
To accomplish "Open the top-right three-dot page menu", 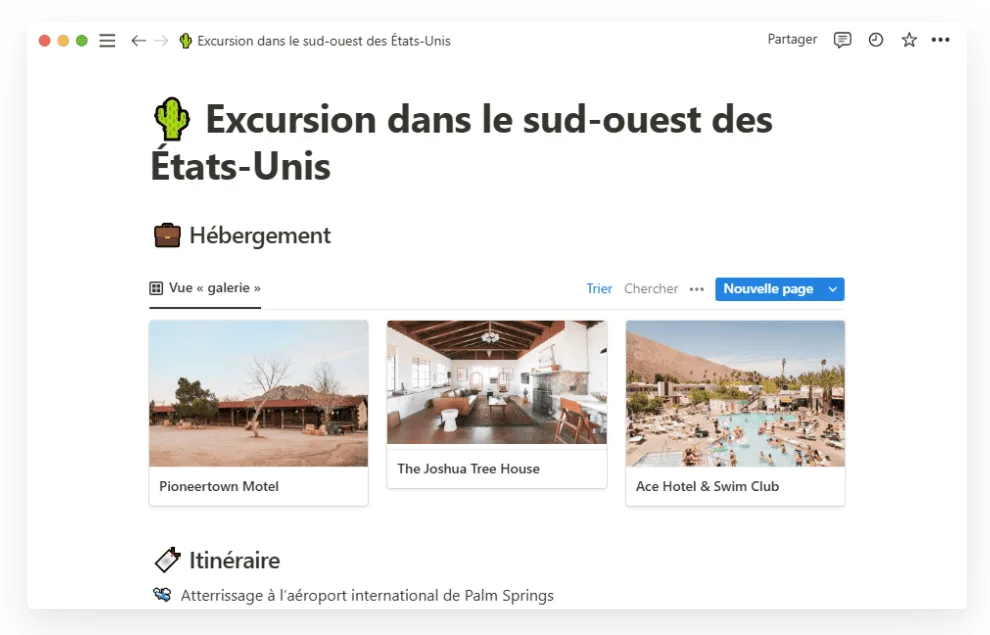I will [940, 40].
